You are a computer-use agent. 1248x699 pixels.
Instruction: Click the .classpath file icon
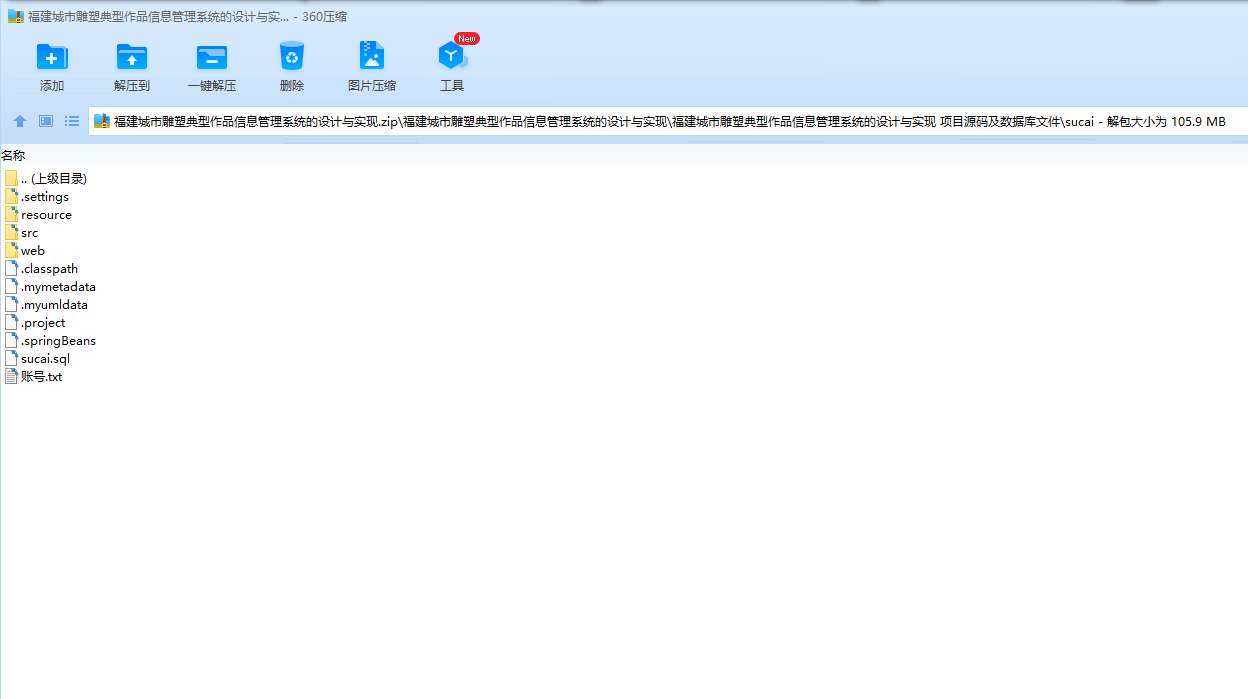coord(11,268)
